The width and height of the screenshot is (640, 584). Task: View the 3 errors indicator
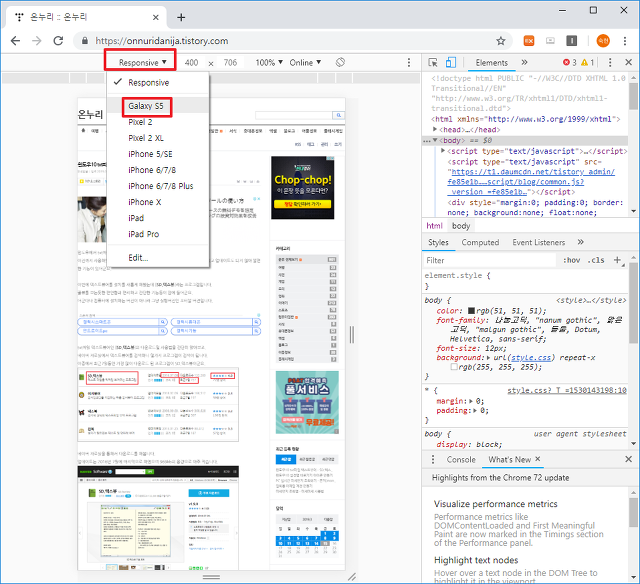(570, 62)
